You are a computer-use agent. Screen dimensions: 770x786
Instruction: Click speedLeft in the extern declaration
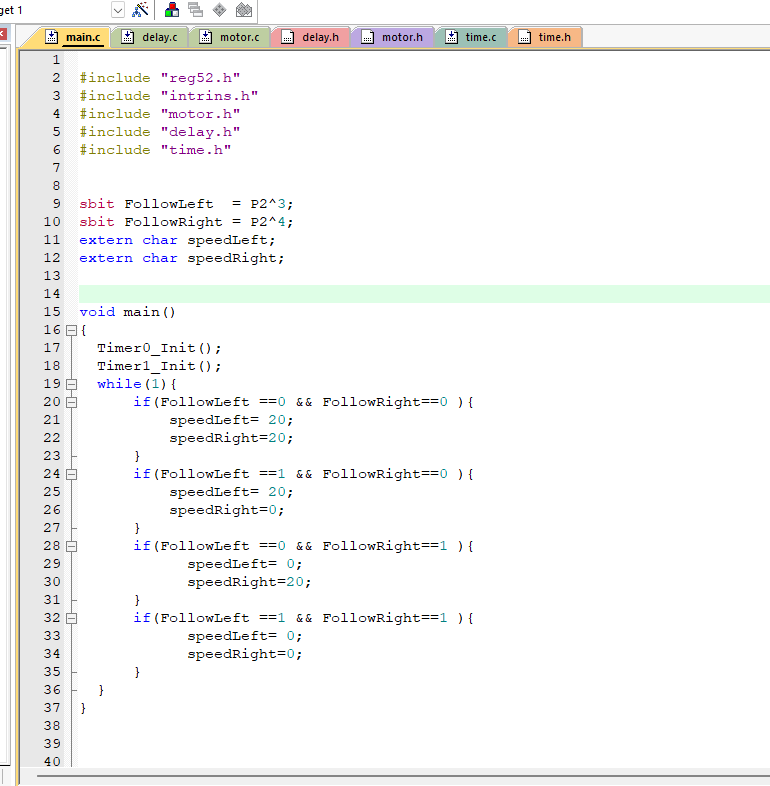[228, 240]
